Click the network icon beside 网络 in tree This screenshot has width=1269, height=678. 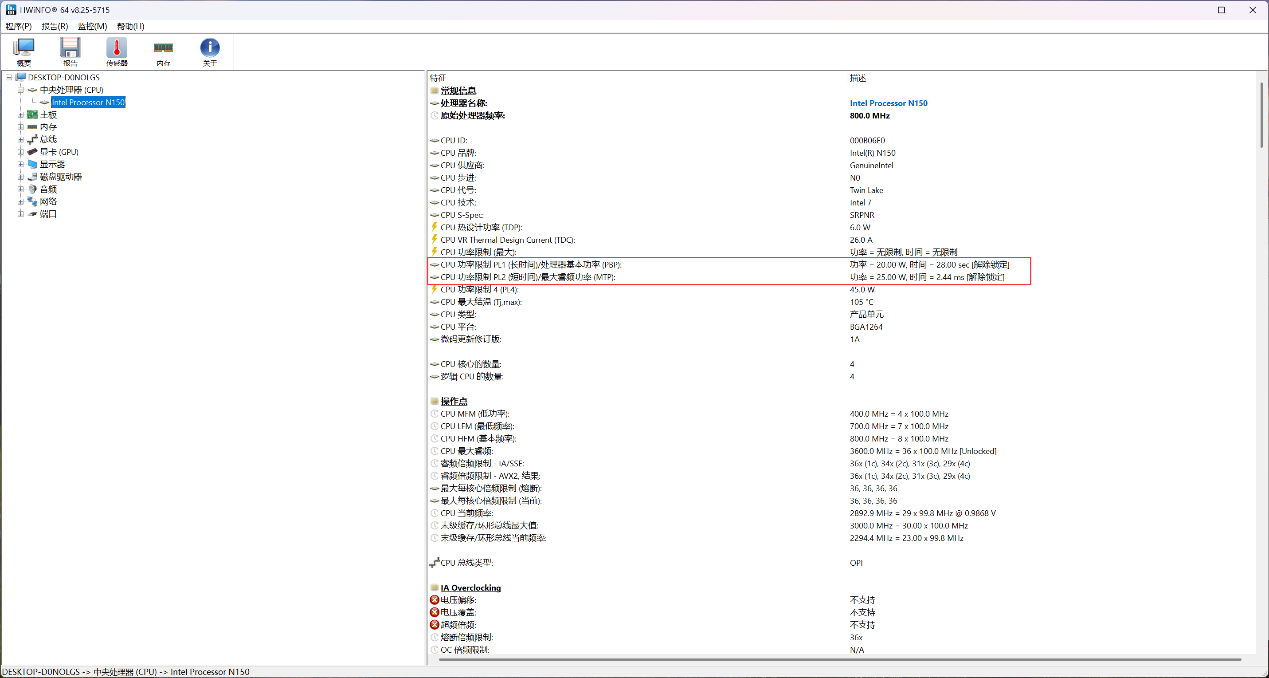(32, 201)
